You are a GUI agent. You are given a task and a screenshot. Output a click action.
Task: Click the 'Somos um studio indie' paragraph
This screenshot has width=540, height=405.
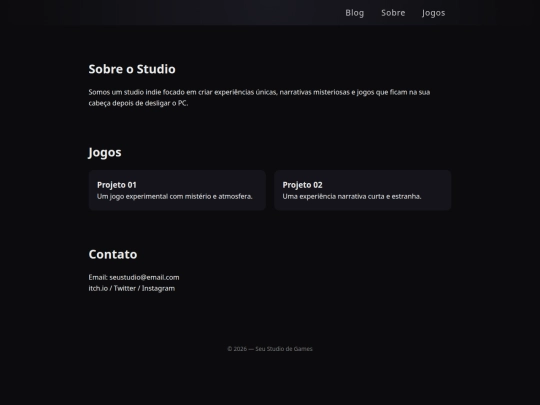click(259, 97)
